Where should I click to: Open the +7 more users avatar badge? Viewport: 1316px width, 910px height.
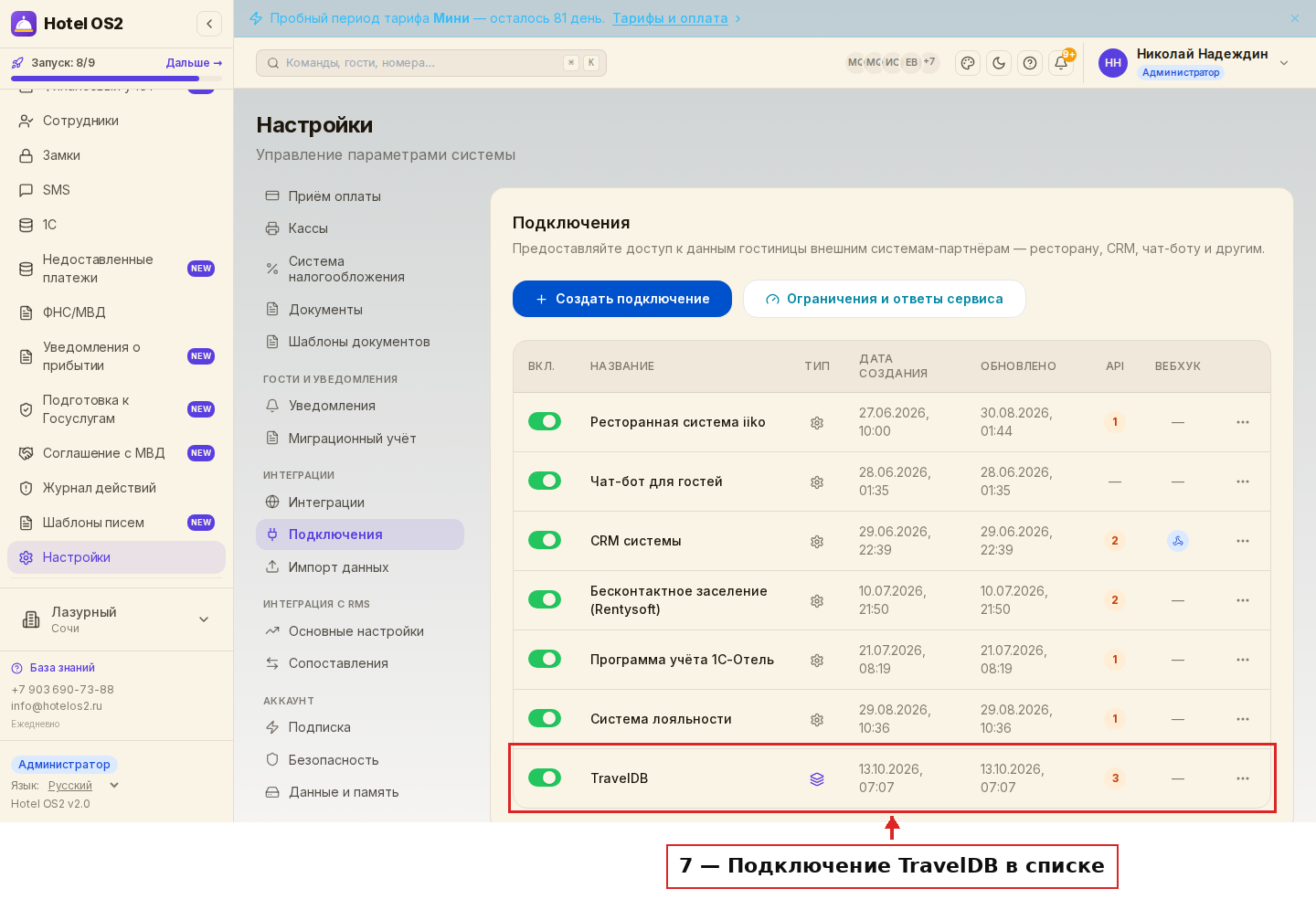[x=929, y=62]
